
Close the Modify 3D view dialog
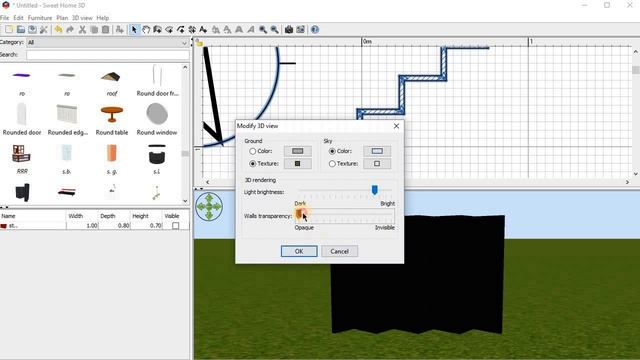[x=396, y=126]
